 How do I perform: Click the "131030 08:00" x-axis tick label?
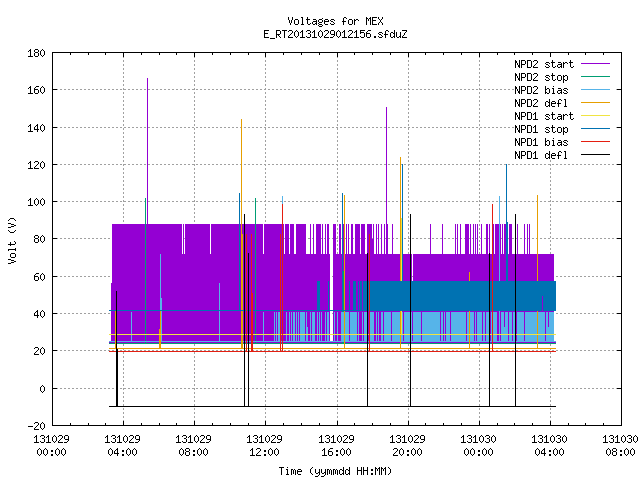(x=620, y=446)
